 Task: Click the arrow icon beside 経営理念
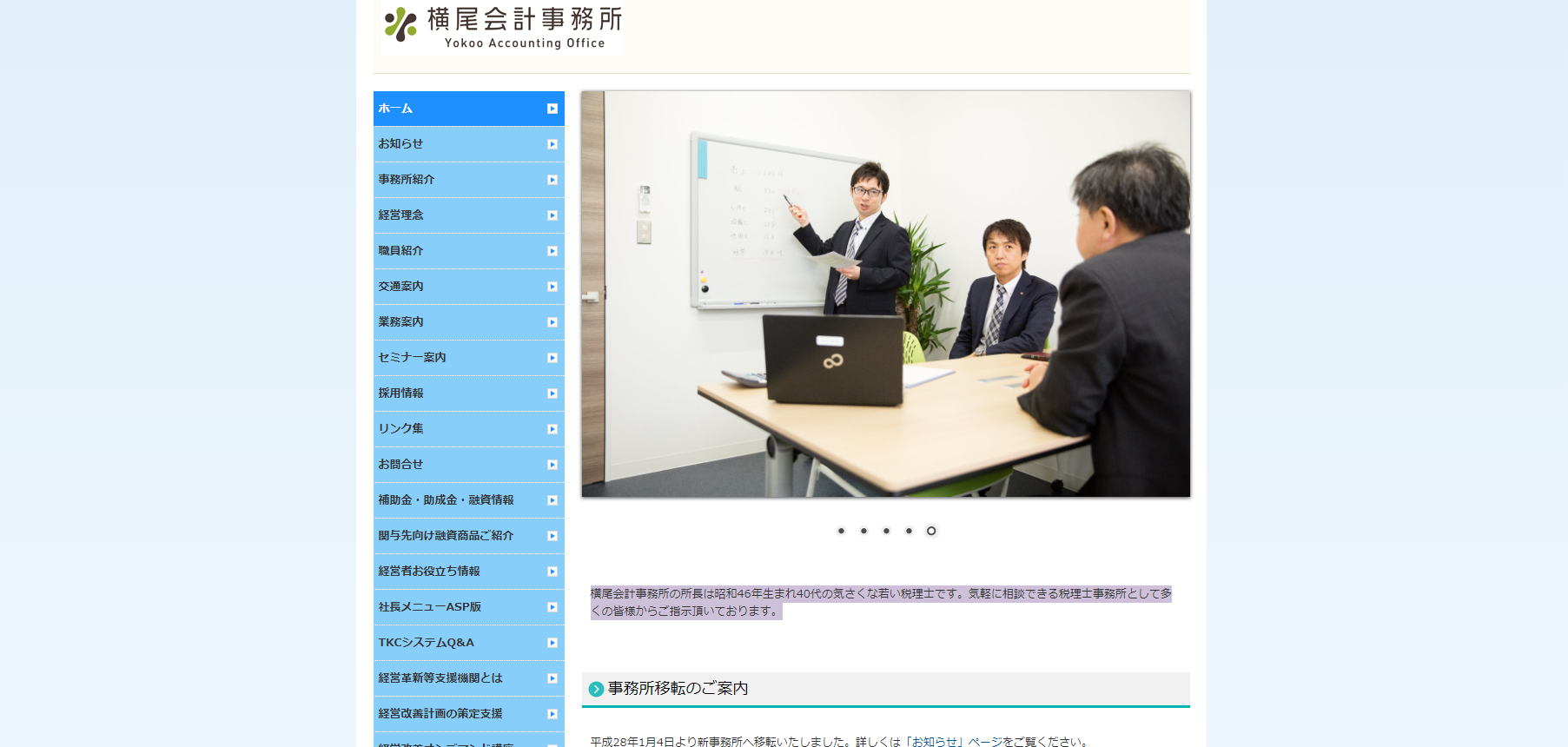pos(552,215)
